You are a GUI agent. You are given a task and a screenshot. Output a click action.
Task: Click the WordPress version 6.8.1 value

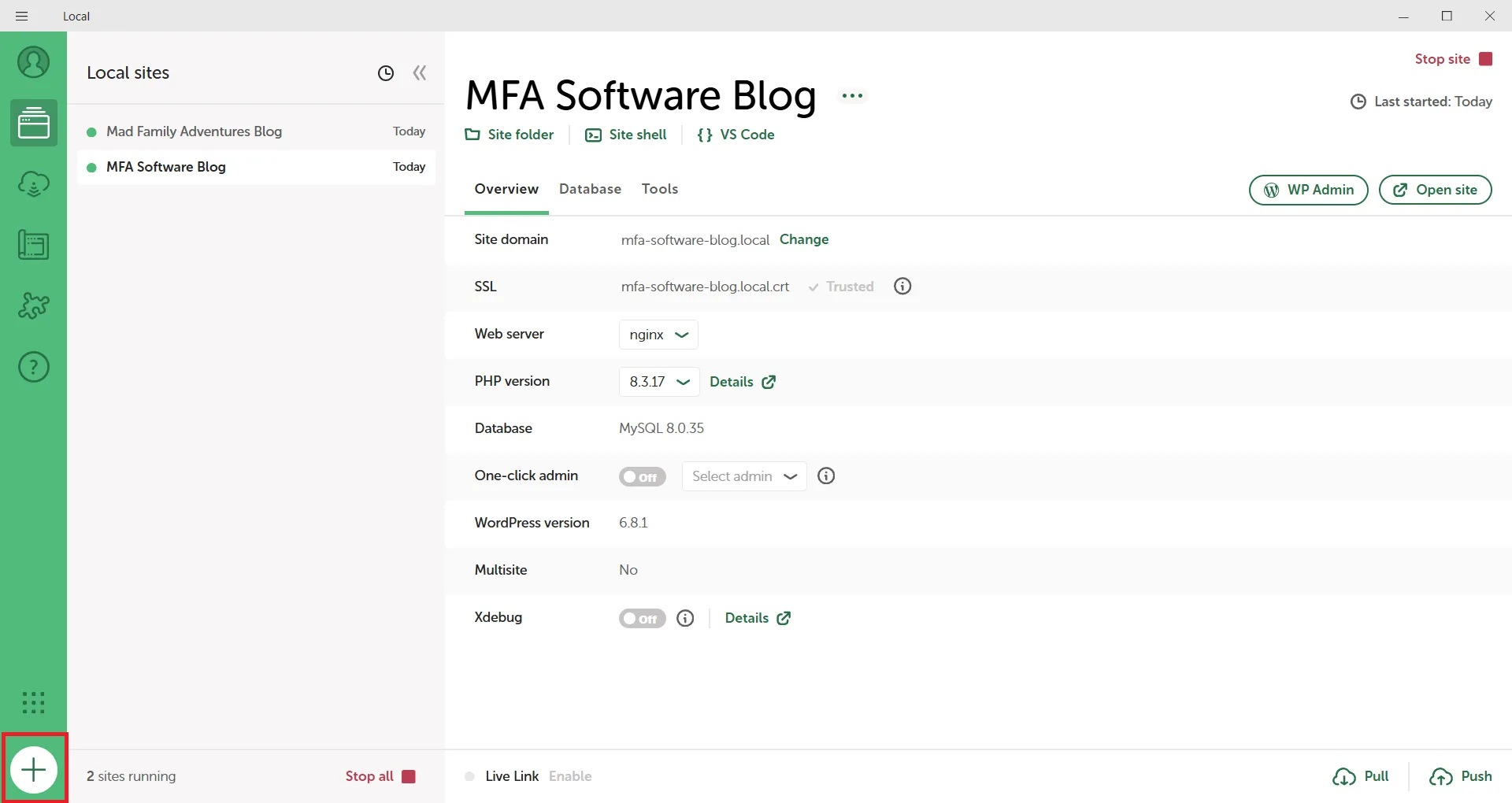click(633, 523)
